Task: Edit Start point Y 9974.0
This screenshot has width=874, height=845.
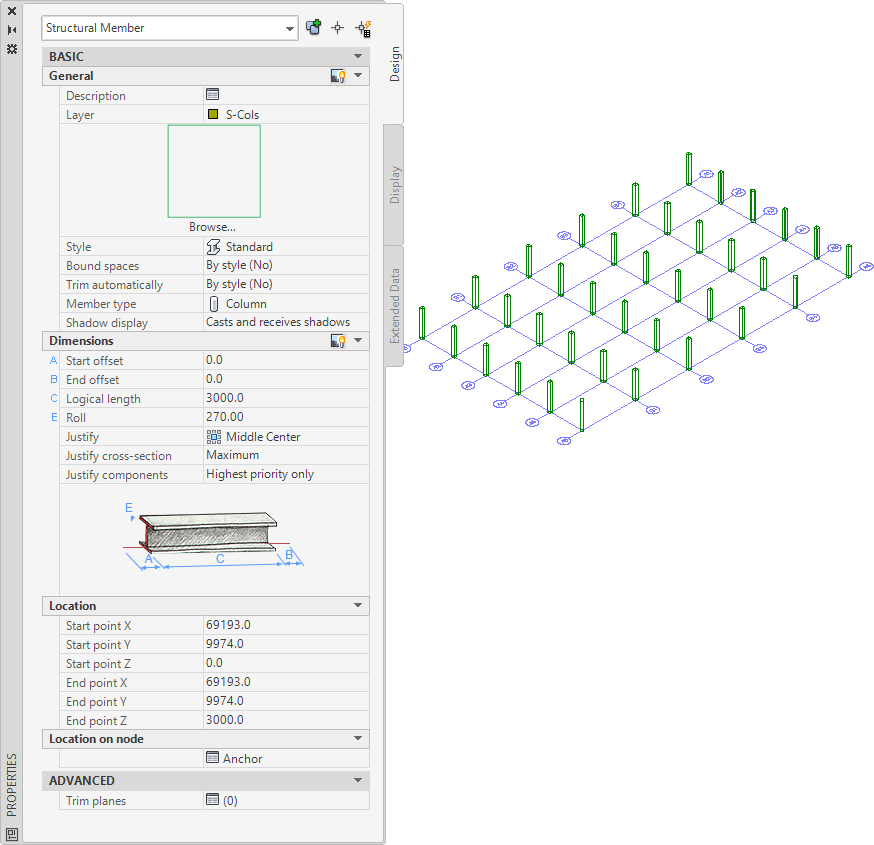Action: [286, 644]
